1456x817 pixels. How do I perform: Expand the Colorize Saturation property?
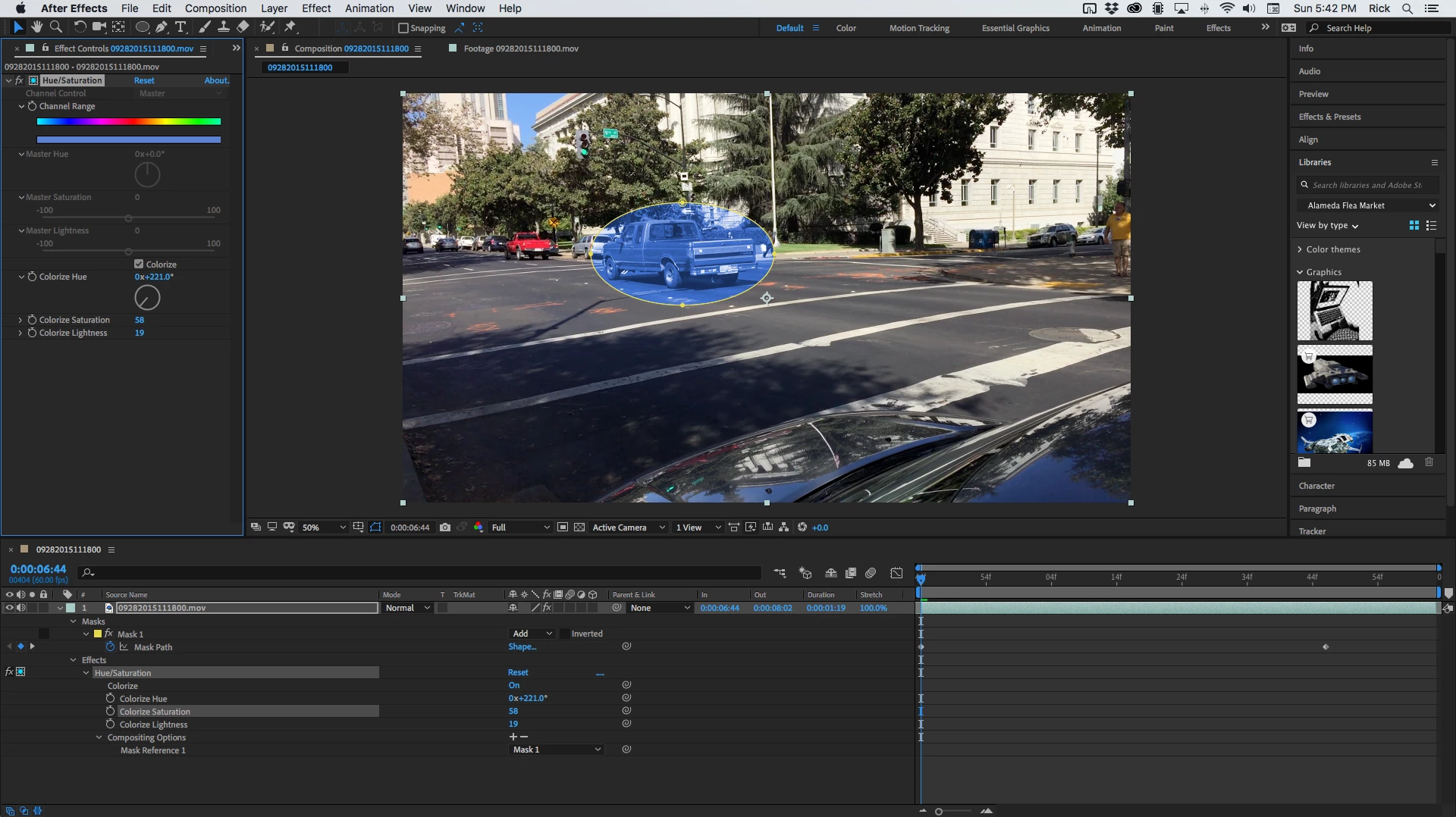tap(20, 320)
